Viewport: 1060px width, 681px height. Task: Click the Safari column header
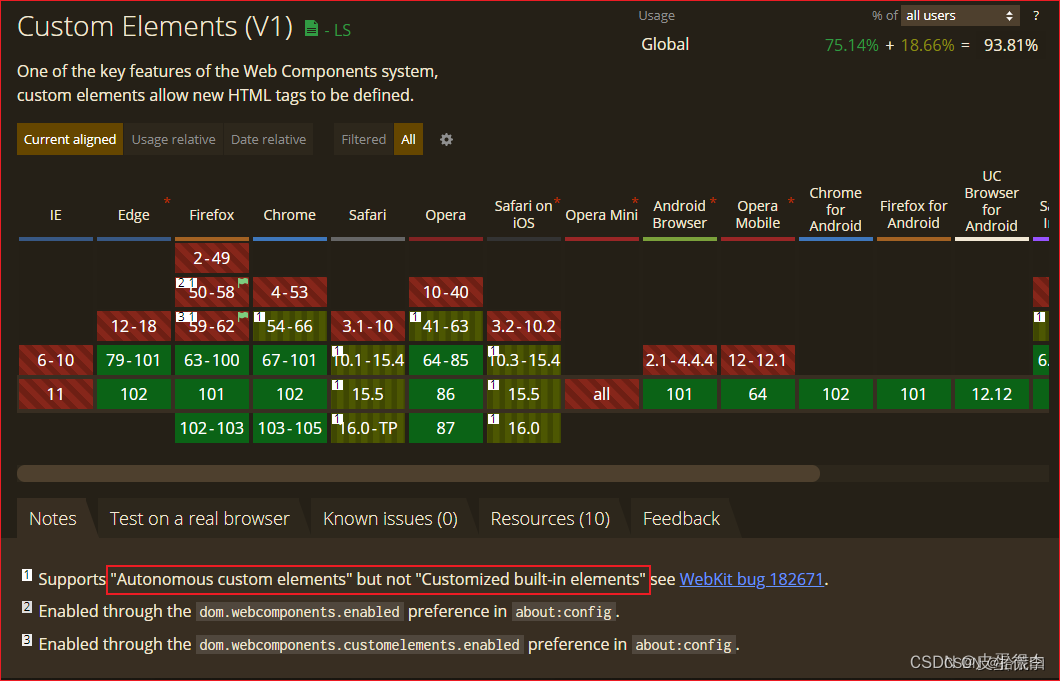[x=368, y=215]
